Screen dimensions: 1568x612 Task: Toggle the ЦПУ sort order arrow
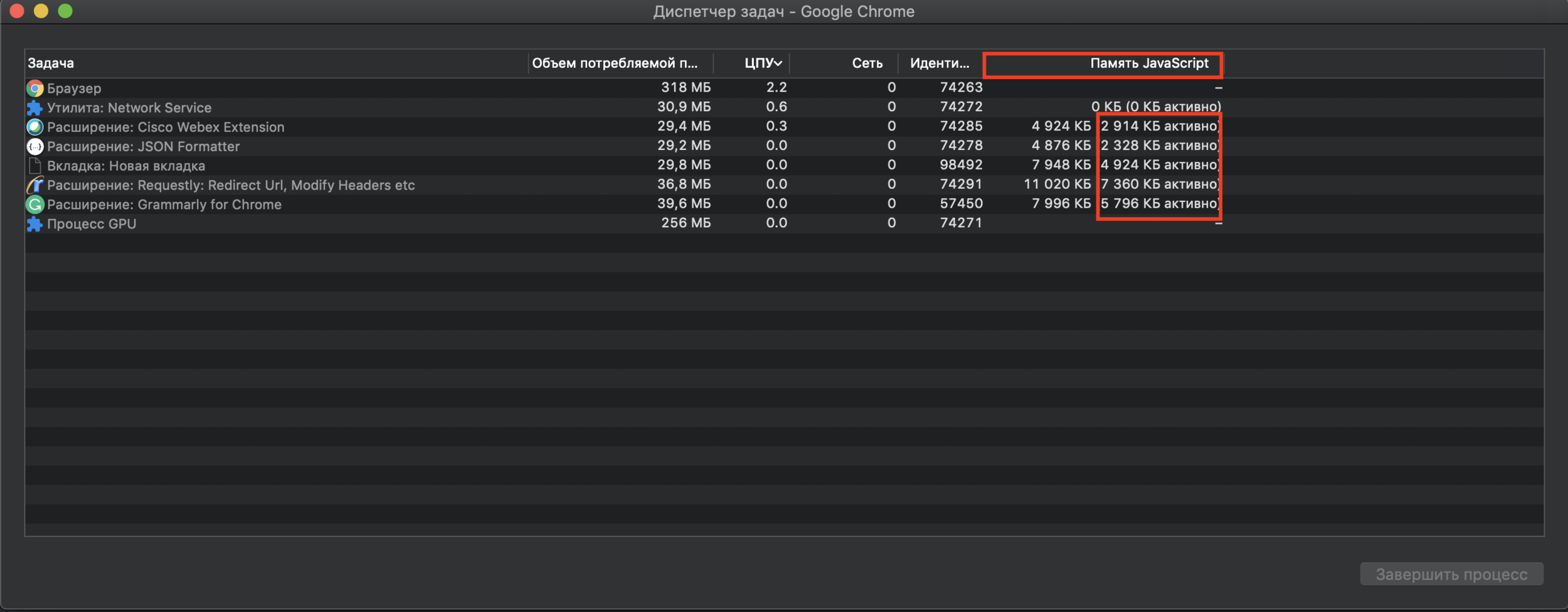pyautogui.click(x=778, y=63)
